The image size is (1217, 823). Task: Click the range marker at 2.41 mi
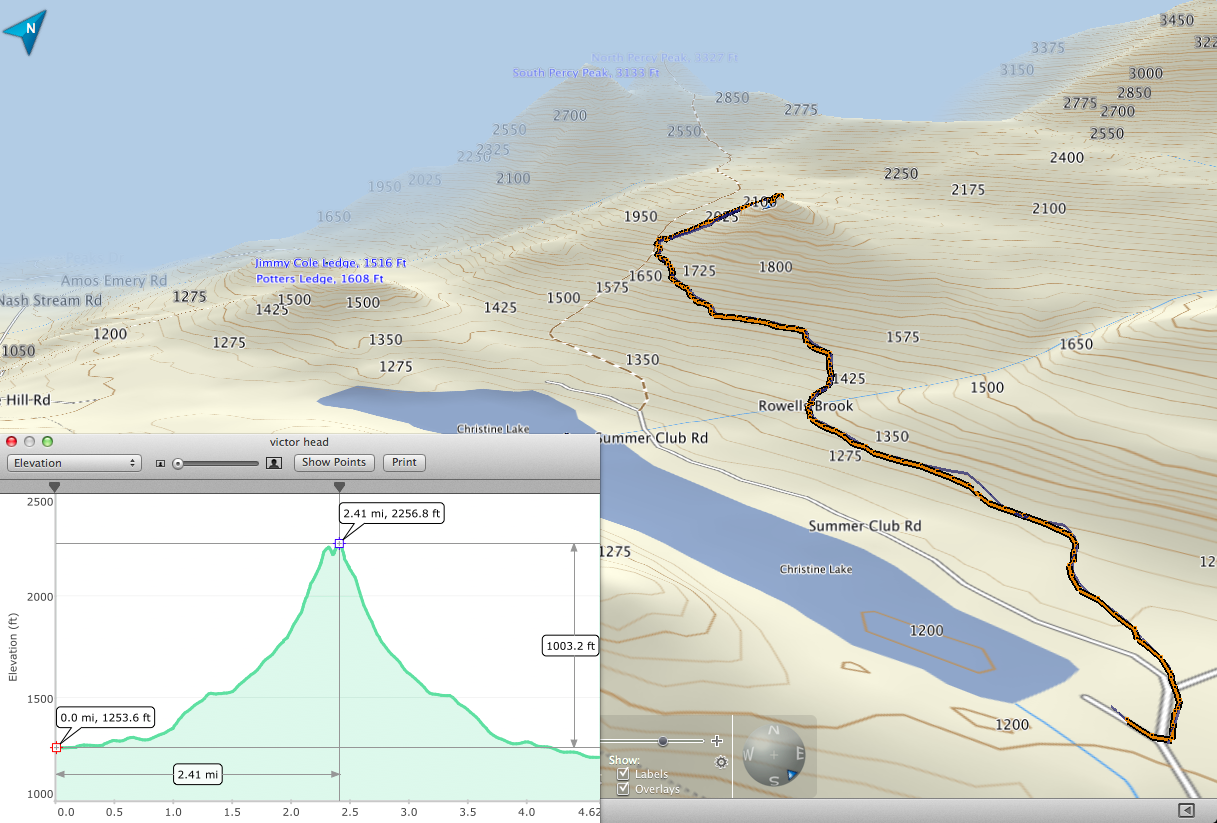(340, 486)
